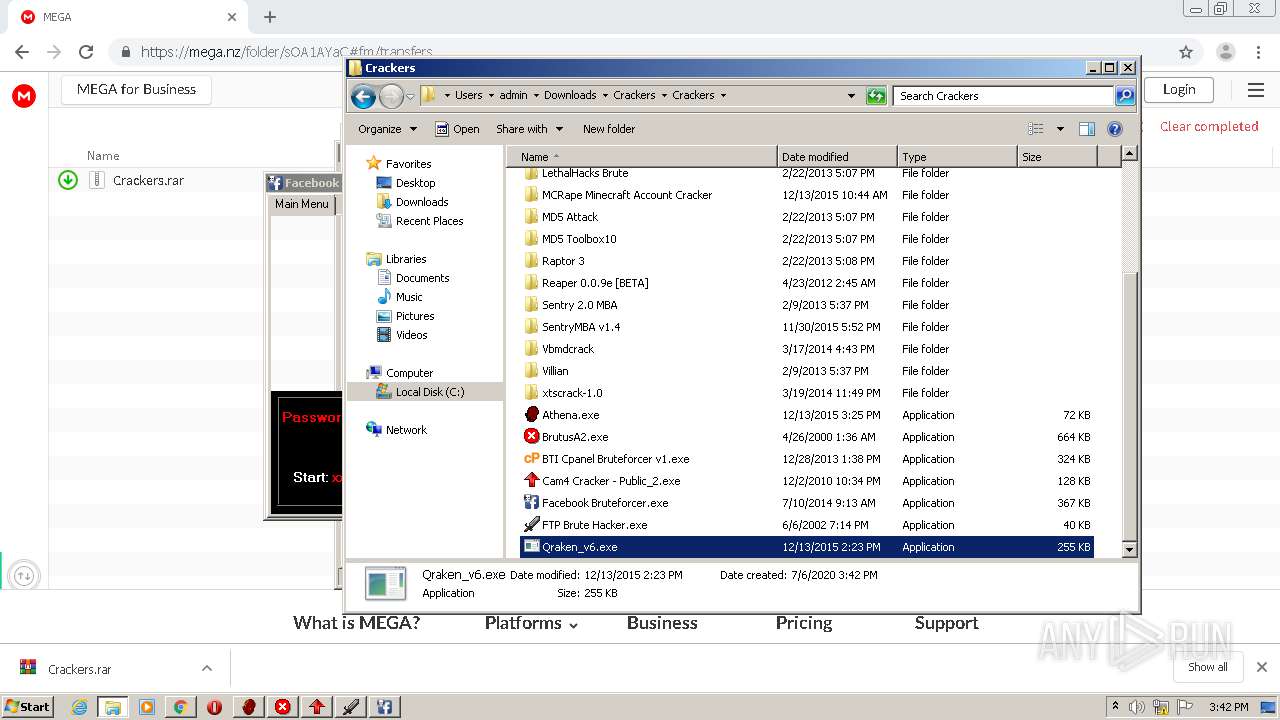Click the Search Crackers input field
The height and width of the screenshot is (720, 1280).
1003,96
